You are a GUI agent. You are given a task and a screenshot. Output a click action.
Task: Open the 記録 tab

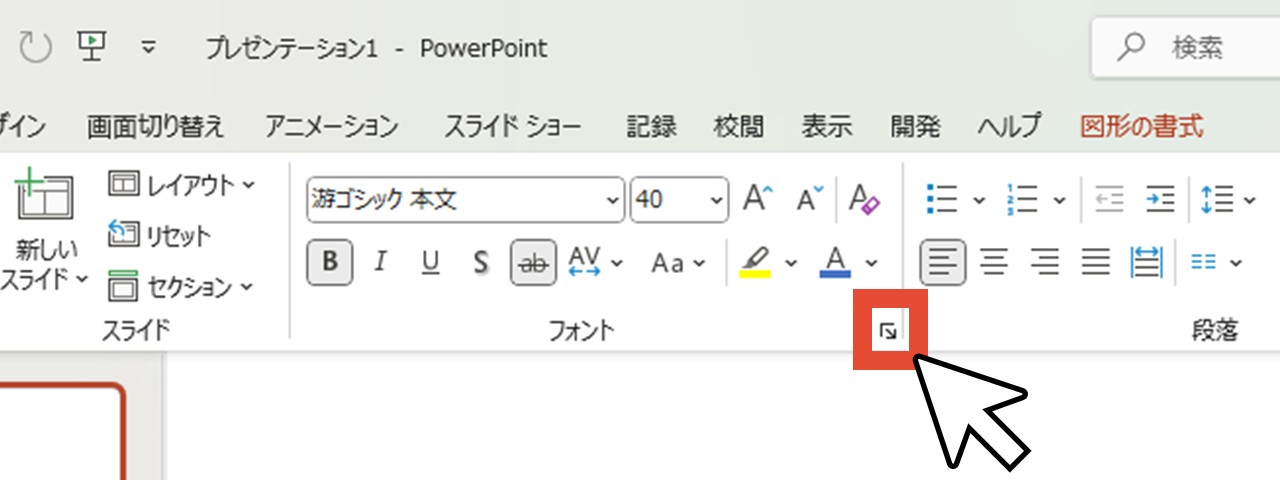click(x=651, y=127)
